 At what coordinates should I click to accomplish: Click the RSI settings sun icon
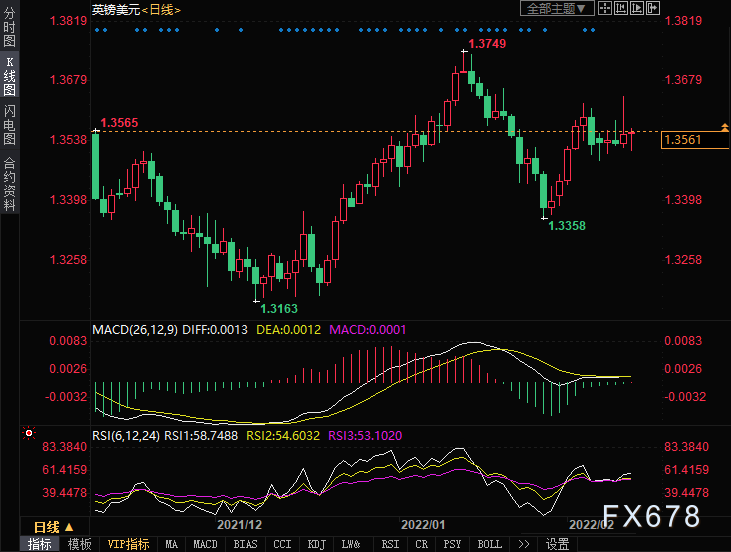(29, 434)
